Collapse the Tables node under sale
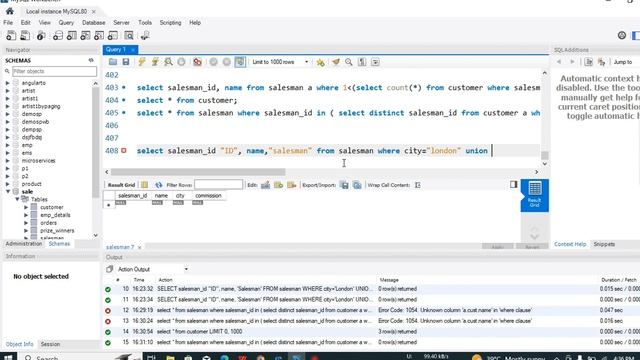 pyautogui.click(x=17, y=199)
